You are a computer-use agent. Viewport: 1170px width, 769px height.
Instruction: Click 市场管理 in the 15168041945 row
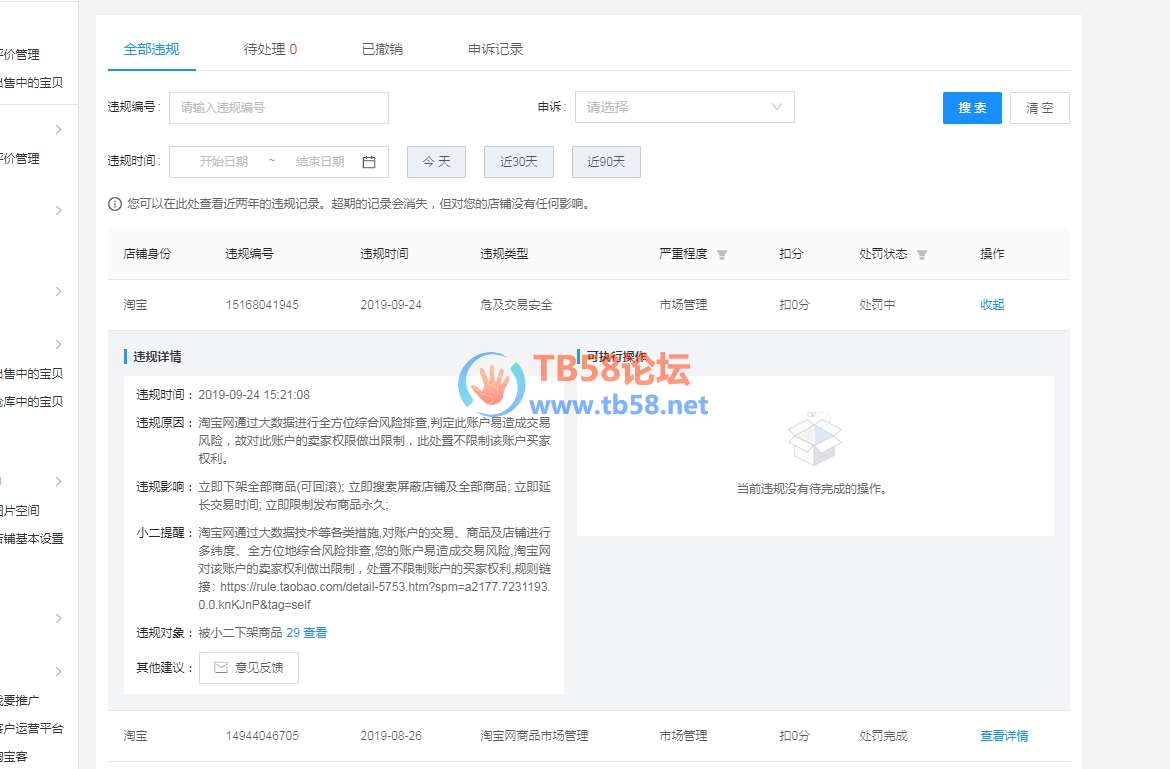point(683,304)
